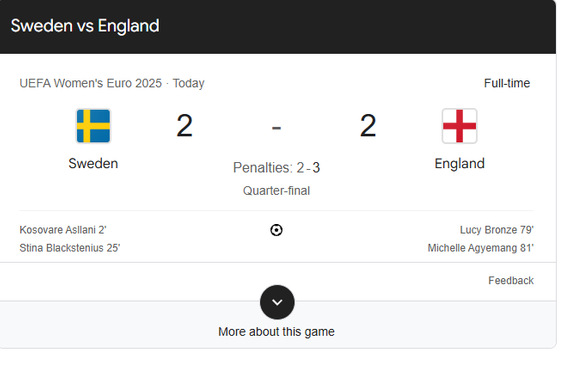The height and width of the screenshot is (380, 561).
Task: Click the Sweden vs England header title
Action: 85,26
